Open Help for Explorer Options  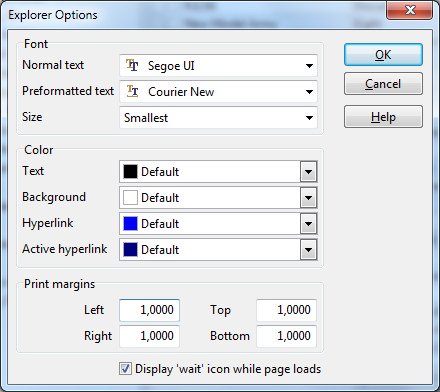coord(383,117)
